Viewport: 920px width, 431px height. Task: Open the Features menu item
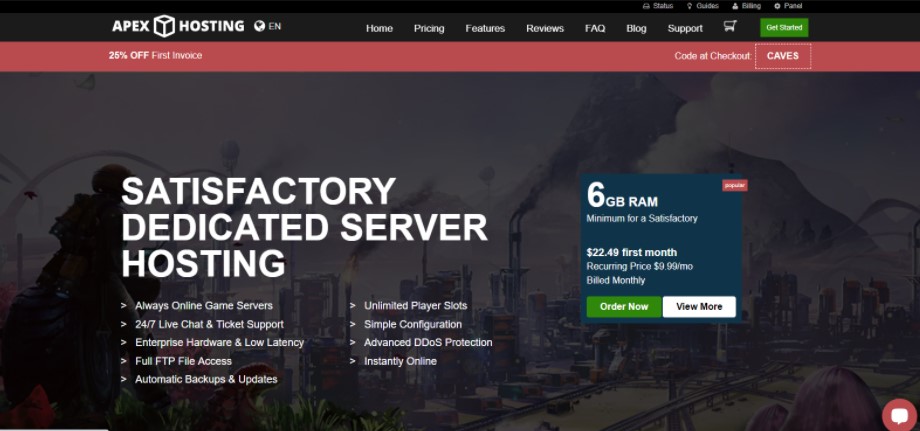pos(485,28)
